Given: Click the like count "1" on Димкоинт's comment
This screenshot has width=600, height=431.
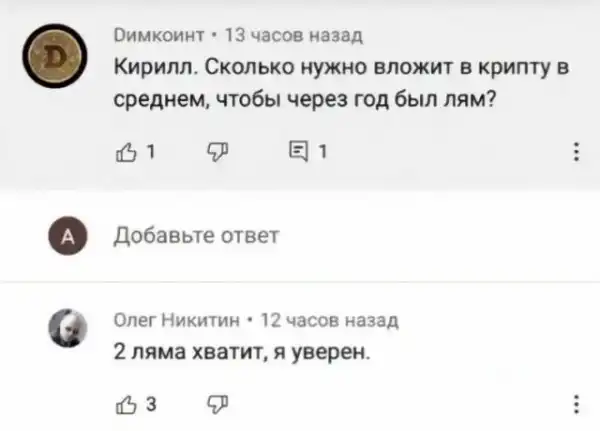Looking at the screenshot, I should (143, 155).
